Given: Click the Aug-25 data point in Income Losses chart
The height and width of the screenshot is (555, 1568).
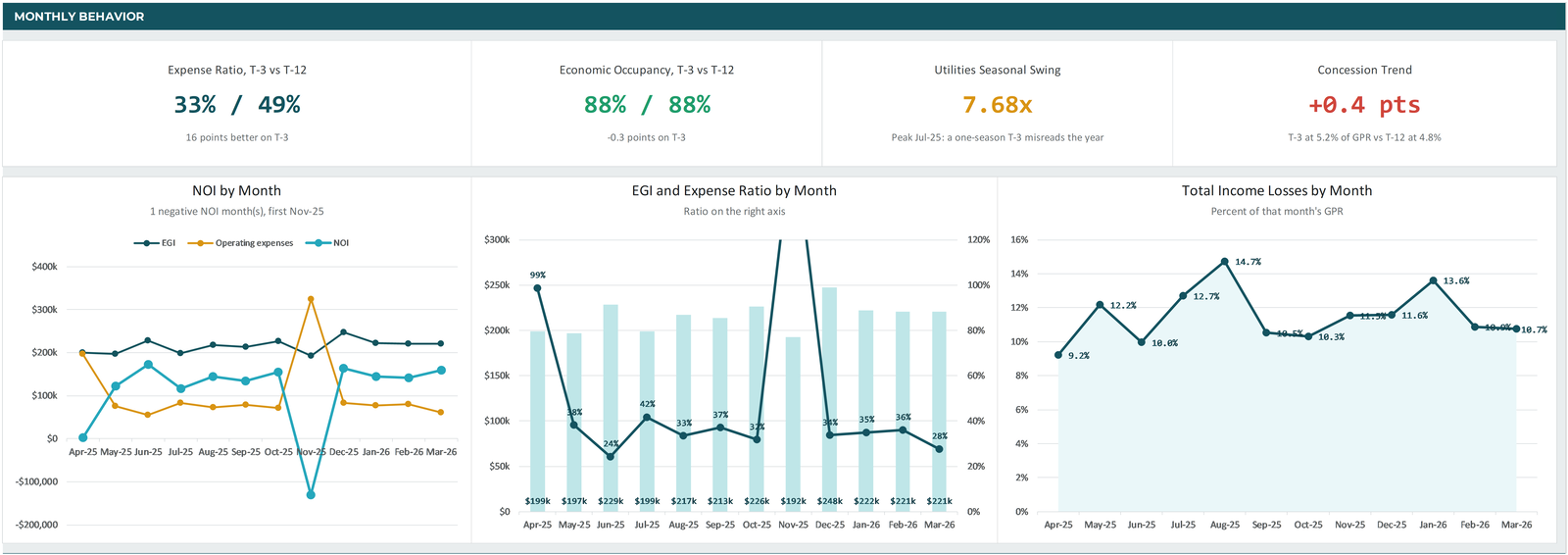Looking at the screenshot, I should click(x=1225, y=262).
